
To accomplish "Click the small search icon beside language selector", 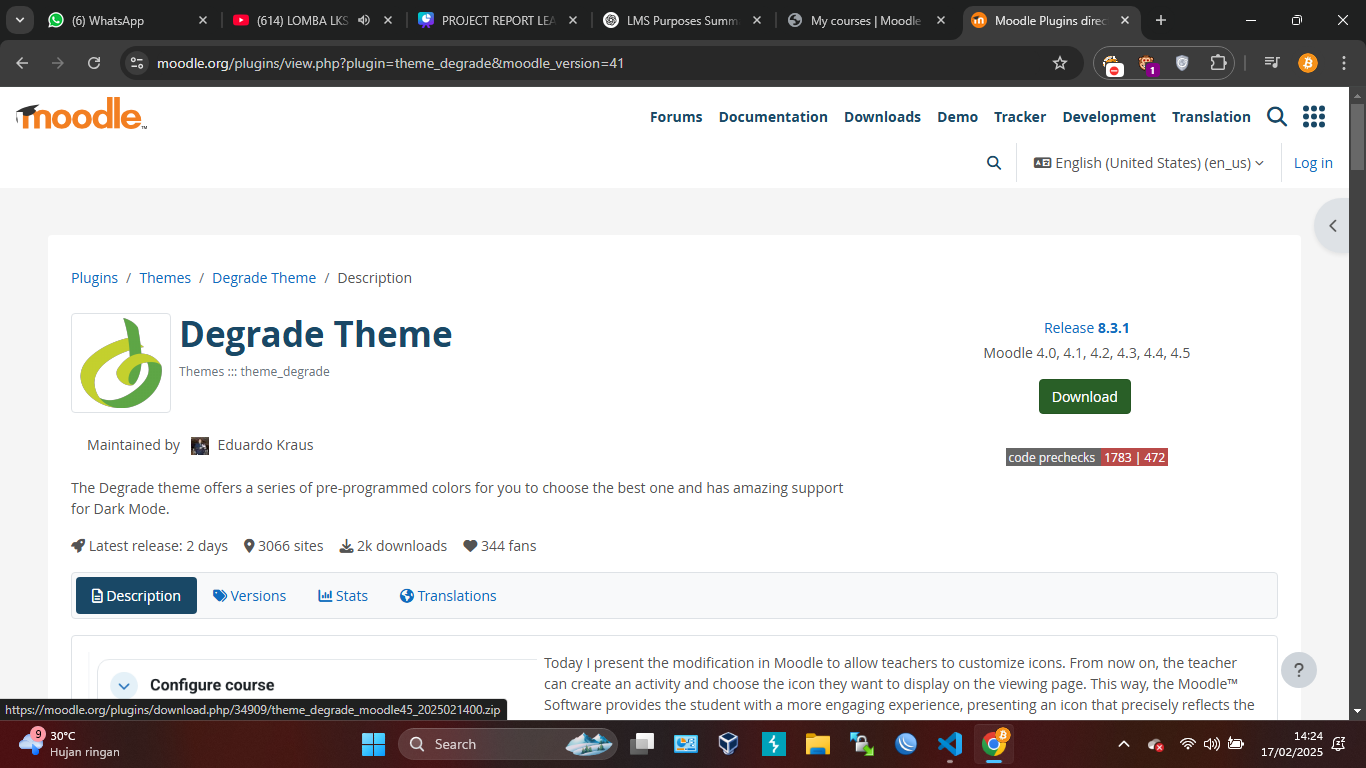I will tap(994, 163).
